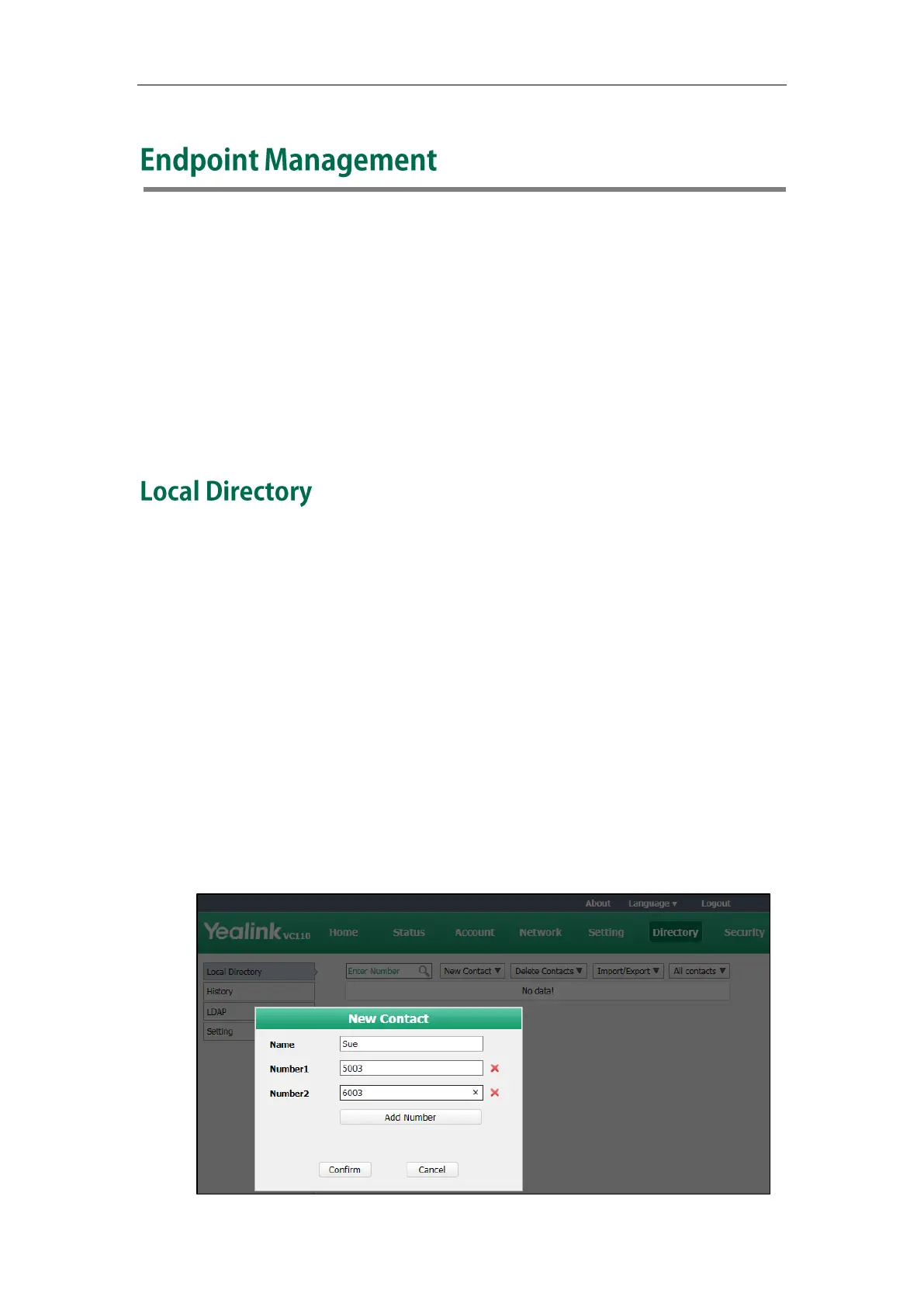This screenshot has width=924, height=1307.
Task: Open Setting in the left sidebar
Action: click(x=230, y=1031)
